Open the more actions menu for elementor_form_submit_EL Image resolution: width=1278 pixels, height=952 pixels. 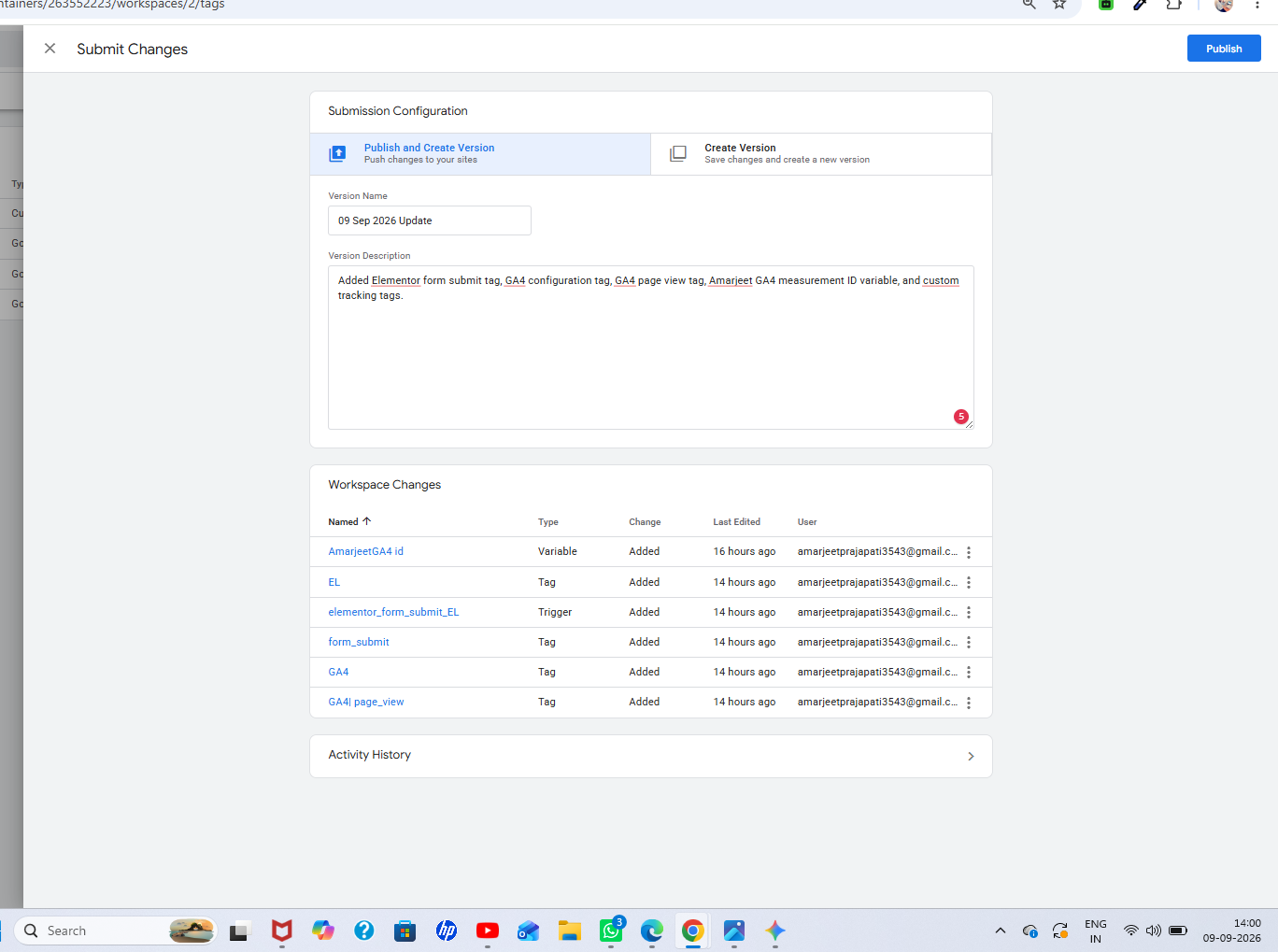coord(969,612)
